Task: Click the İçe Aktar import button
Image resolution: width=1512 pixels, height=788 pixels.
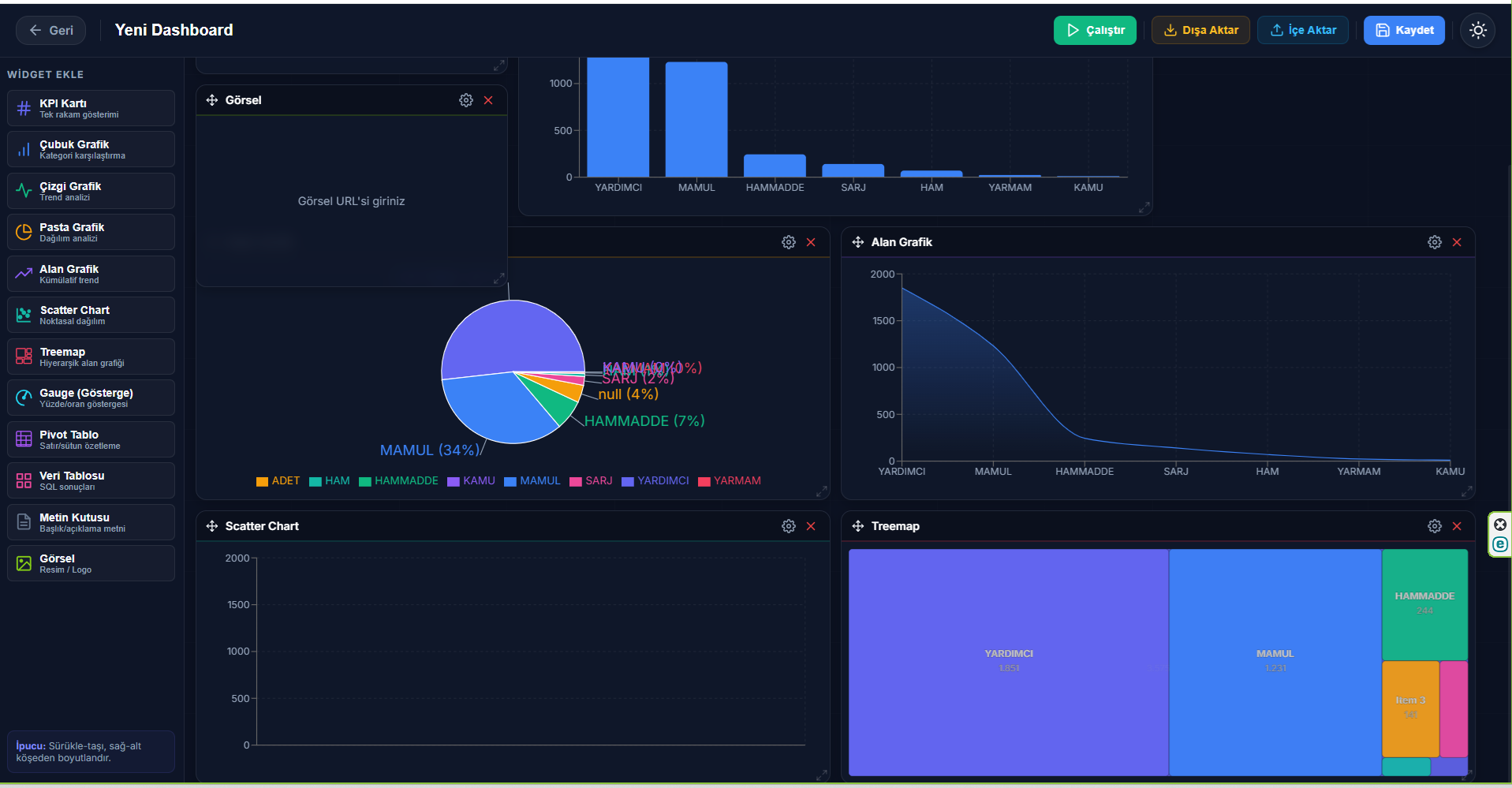Action: [x=1303, y=30]
